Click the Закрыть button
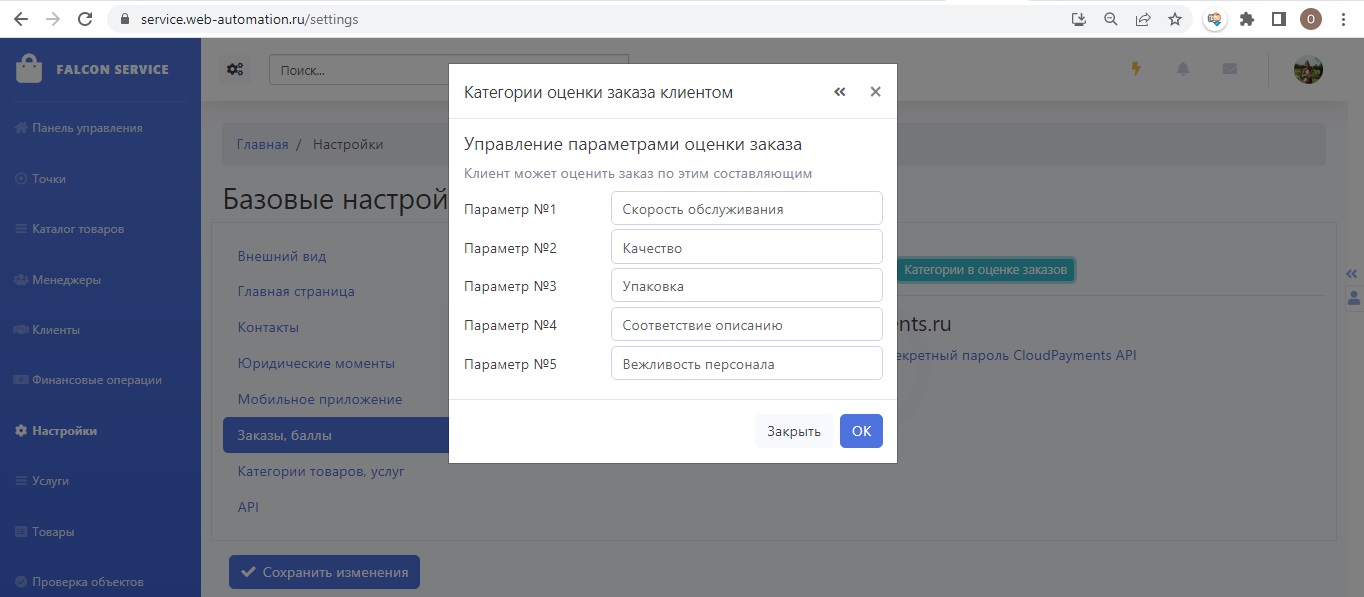 [x=793, y=431]
